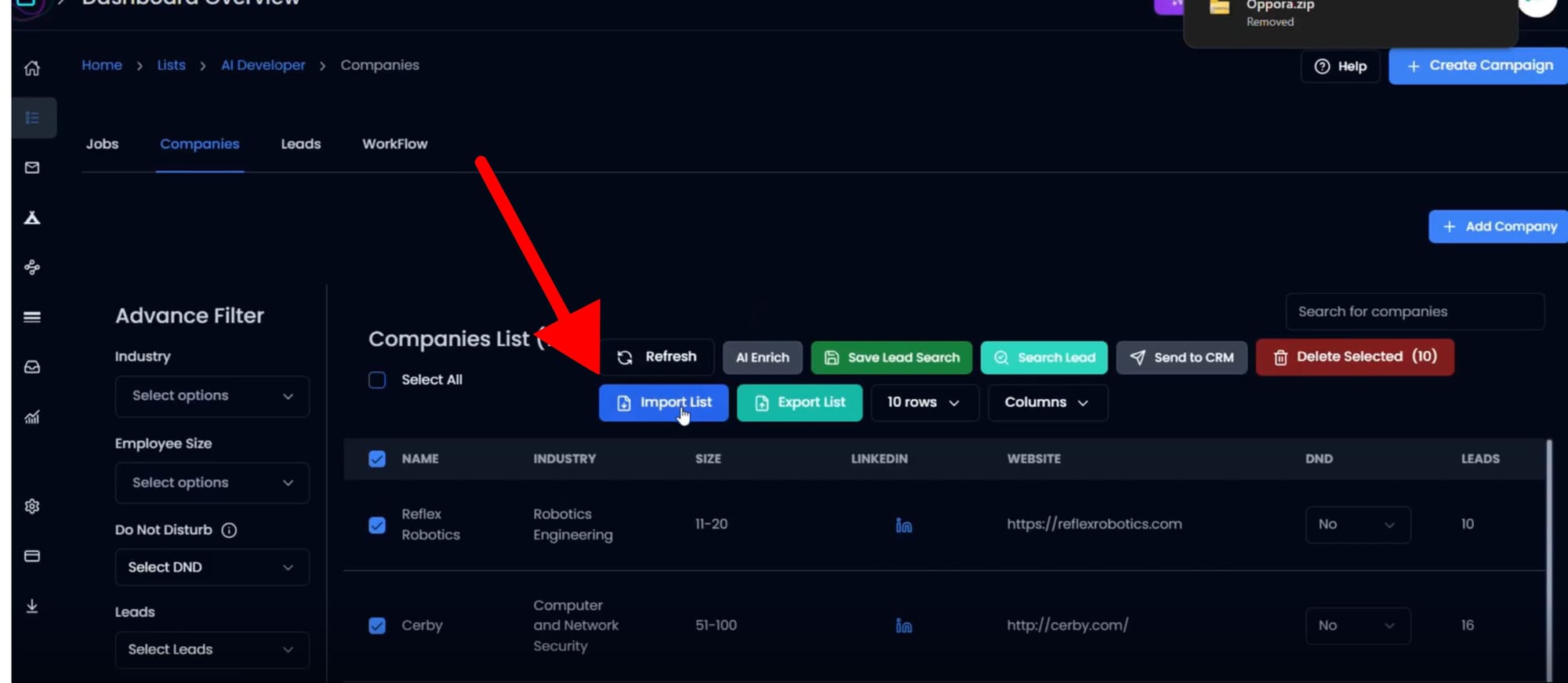Click the inbox tray sidebar icon
Image resolution: width=1568 pixels, height=683 pixels.
[x=32, y=367]
